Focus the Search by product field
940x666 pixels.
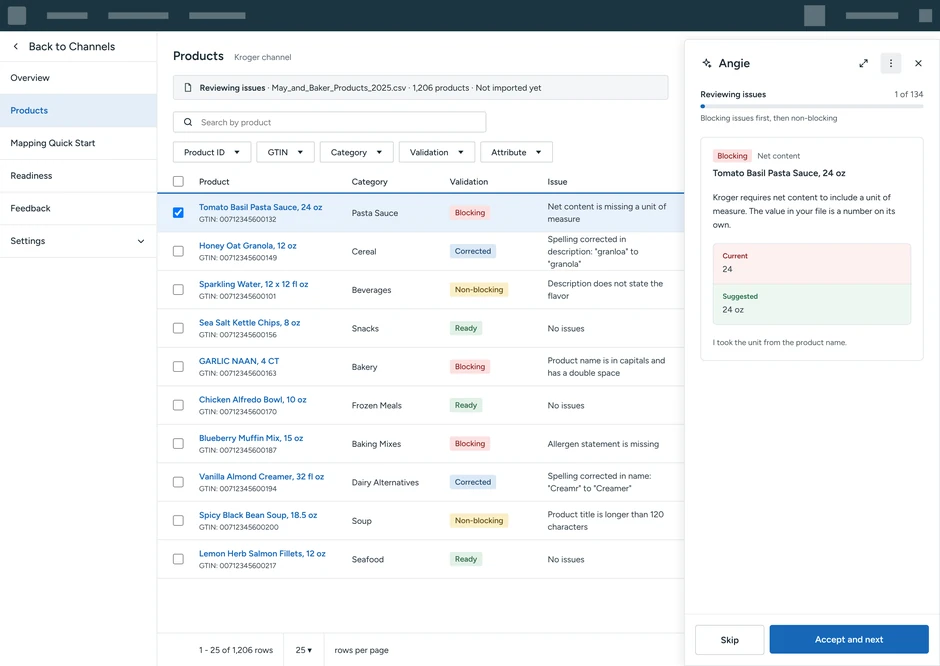330,122
